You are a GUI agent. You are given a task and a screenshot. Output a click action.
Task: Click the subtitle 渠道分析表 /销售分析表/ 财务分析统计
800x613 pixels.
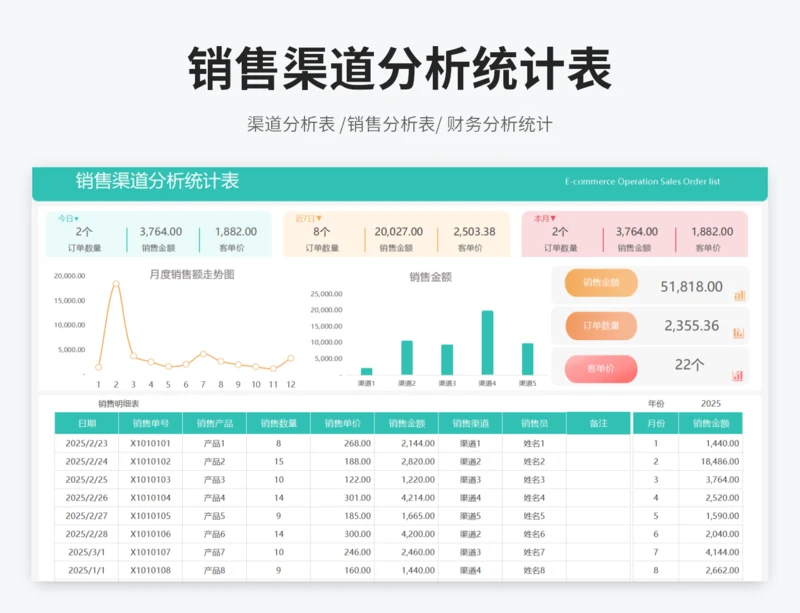pos(399,124)
